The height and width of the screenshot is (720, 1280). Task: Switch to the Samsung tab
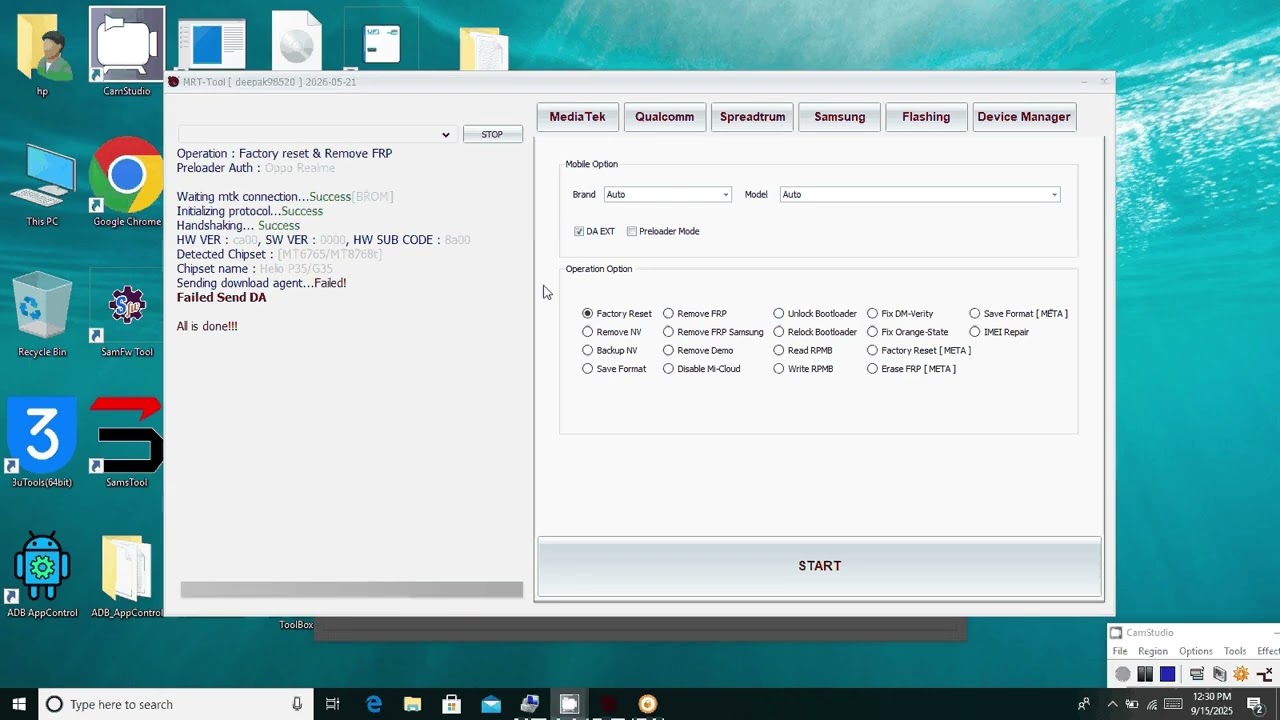(840, 117)
